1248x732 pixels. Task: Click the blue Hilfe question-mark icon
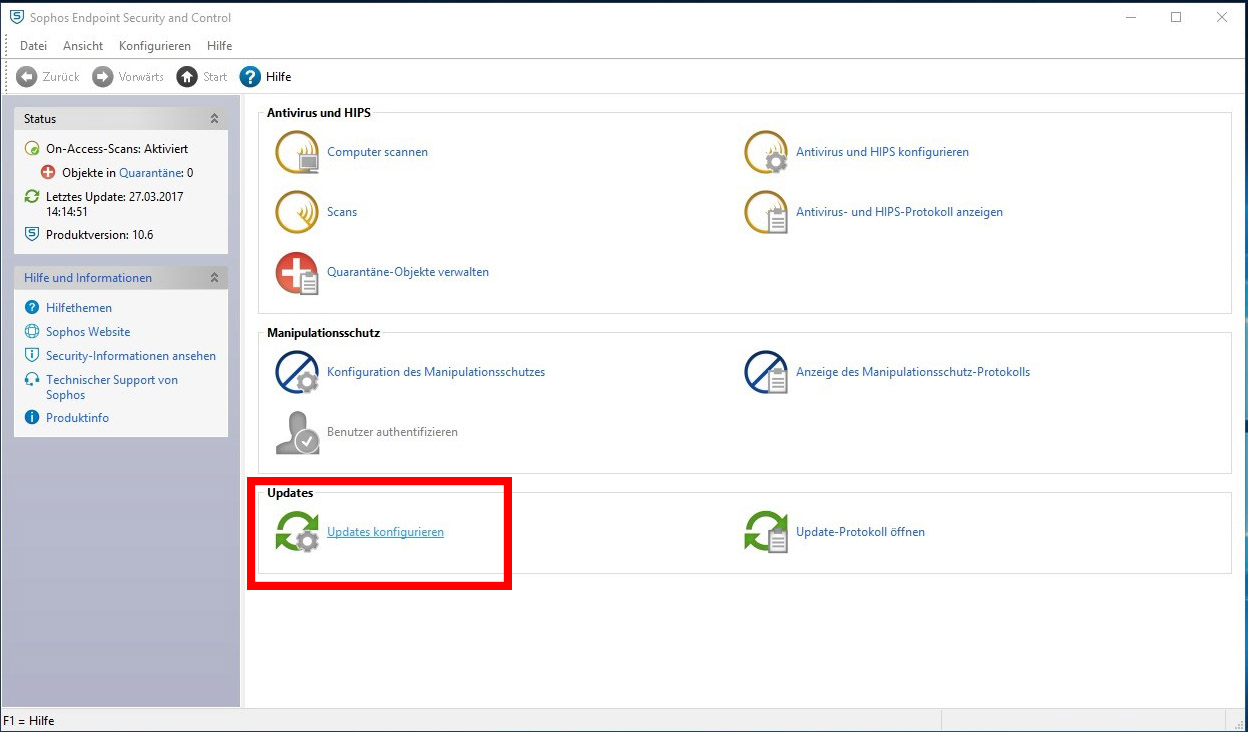(x=250, y=77)
